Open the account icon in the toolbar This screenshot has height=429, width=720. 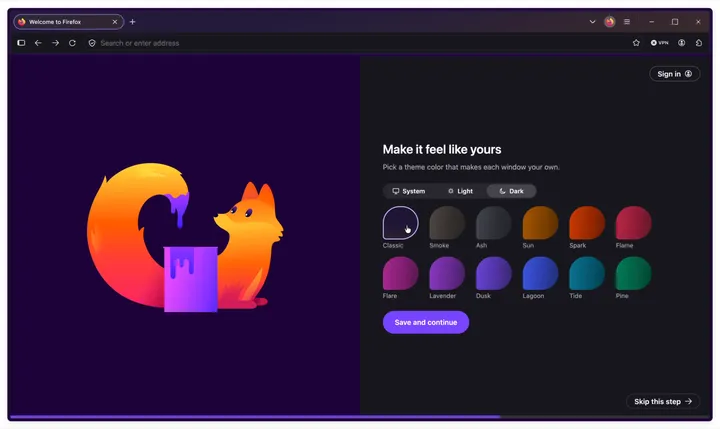coord(682,43)
